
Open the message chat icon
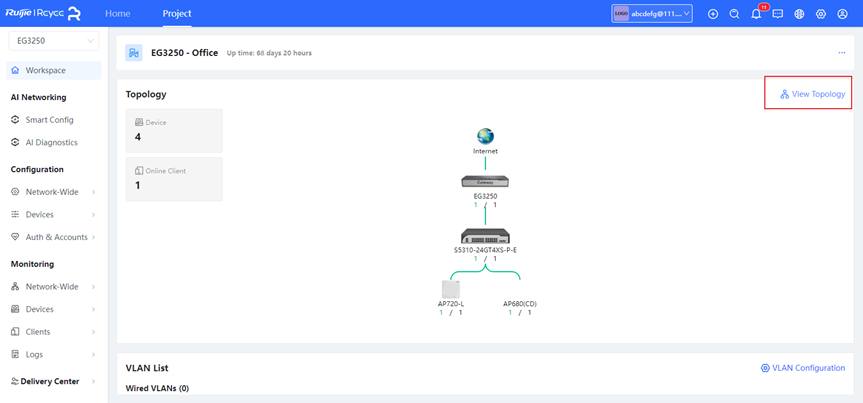pyautogui.click(x=778, y=14)
